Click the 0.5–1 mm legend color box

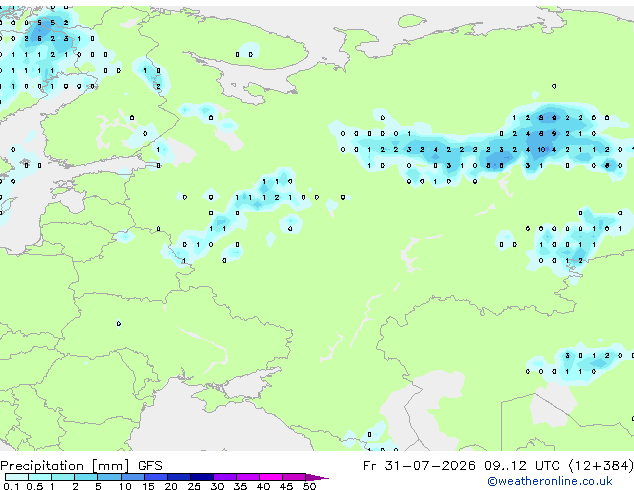pyautogui.click(x=40, y=477)
